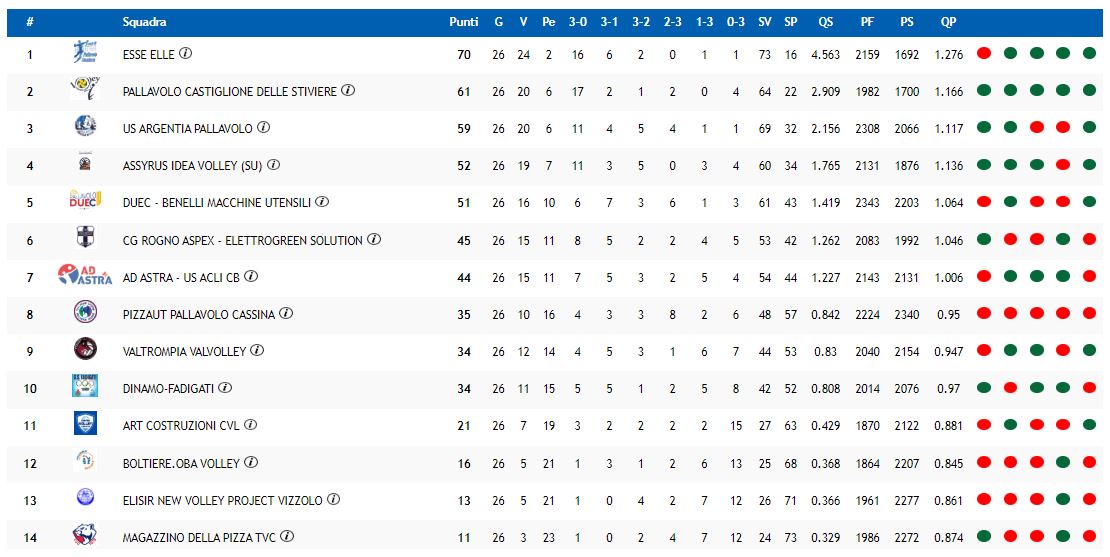This screenshot has width=1110, height=557.
Task: Open info icon beside DINAMO-FADIGATI
Action: pos(225,387)
